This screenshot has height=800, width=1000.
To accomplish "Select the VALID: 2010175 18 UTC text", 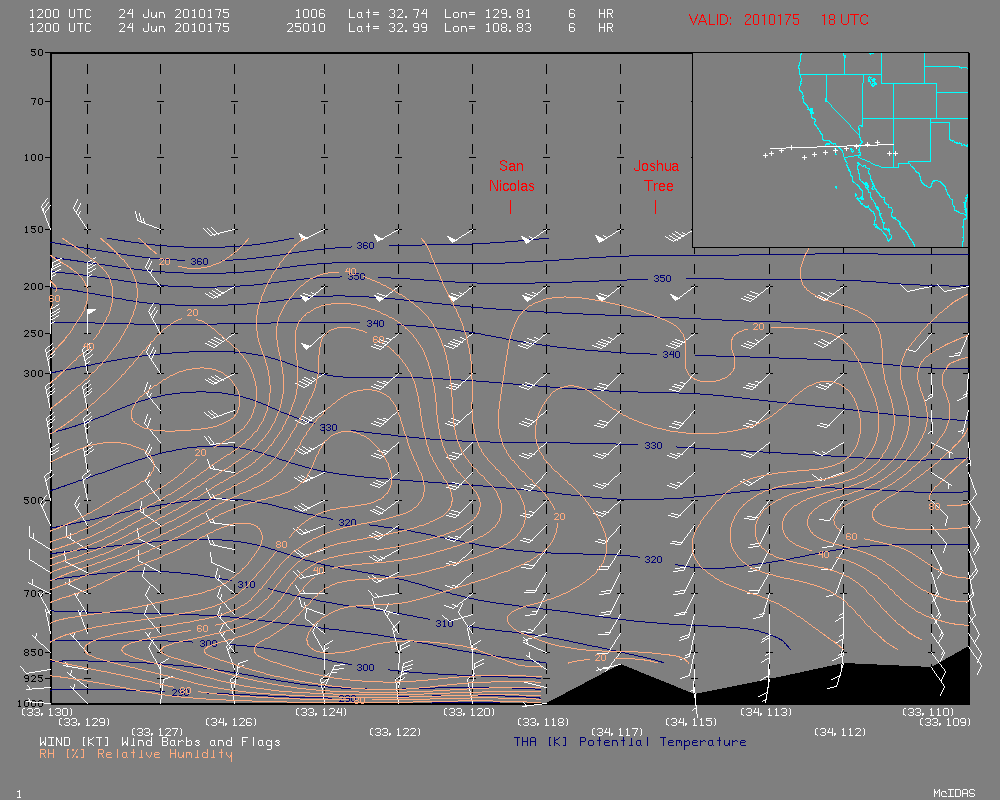I will (779, 20).
